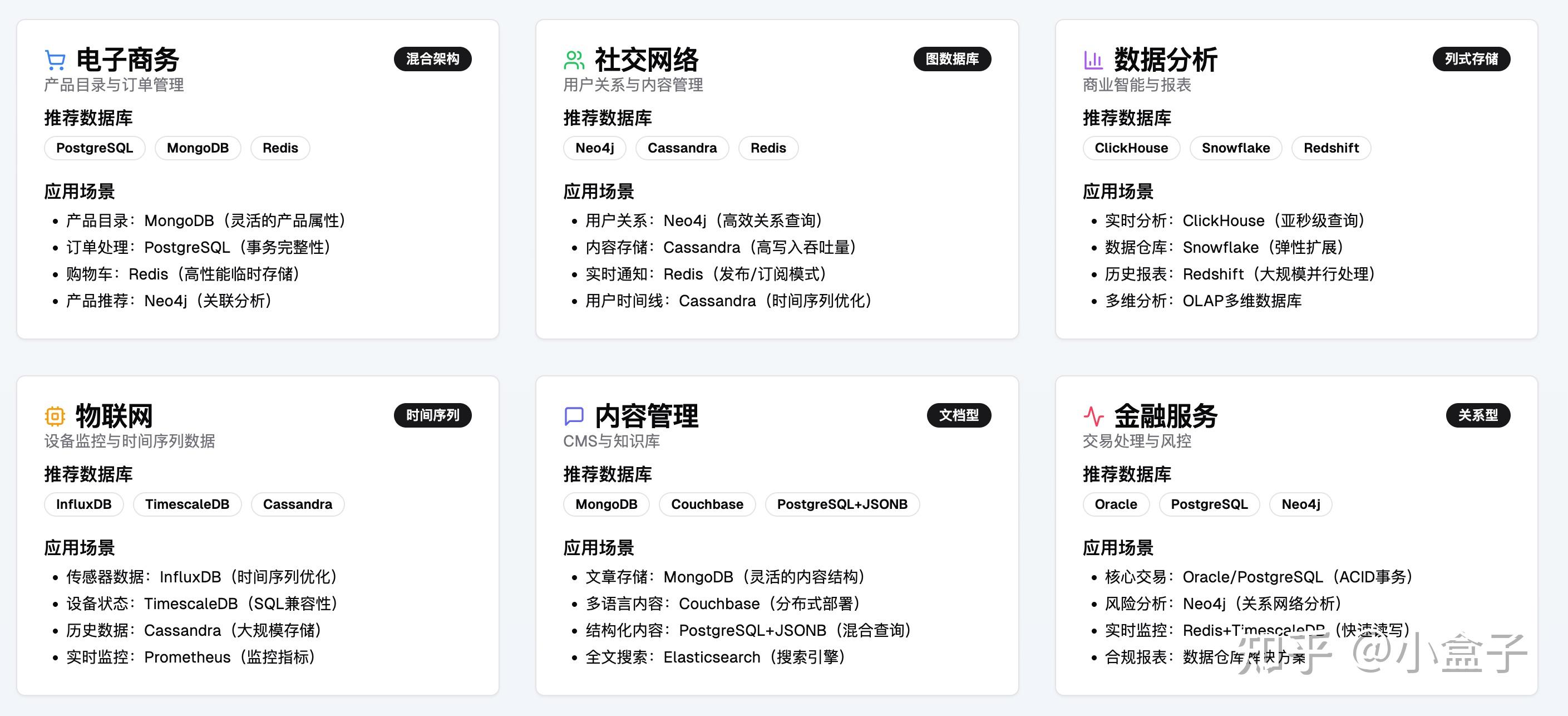Click the line 用户关系：Neo4j（高效关系查询）
The width and height of the screenshot is (1568, 716).
pyautogui.click(x=705, y=220)
